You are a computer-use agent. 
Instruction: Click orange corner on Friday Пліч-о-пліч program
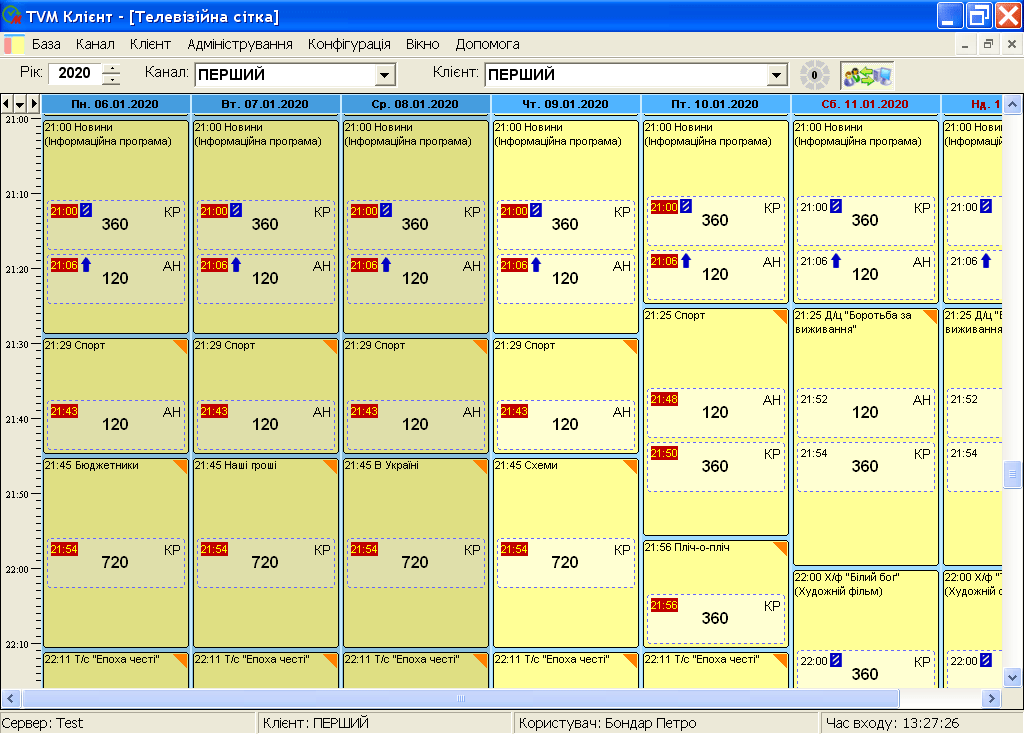(782, 547)
